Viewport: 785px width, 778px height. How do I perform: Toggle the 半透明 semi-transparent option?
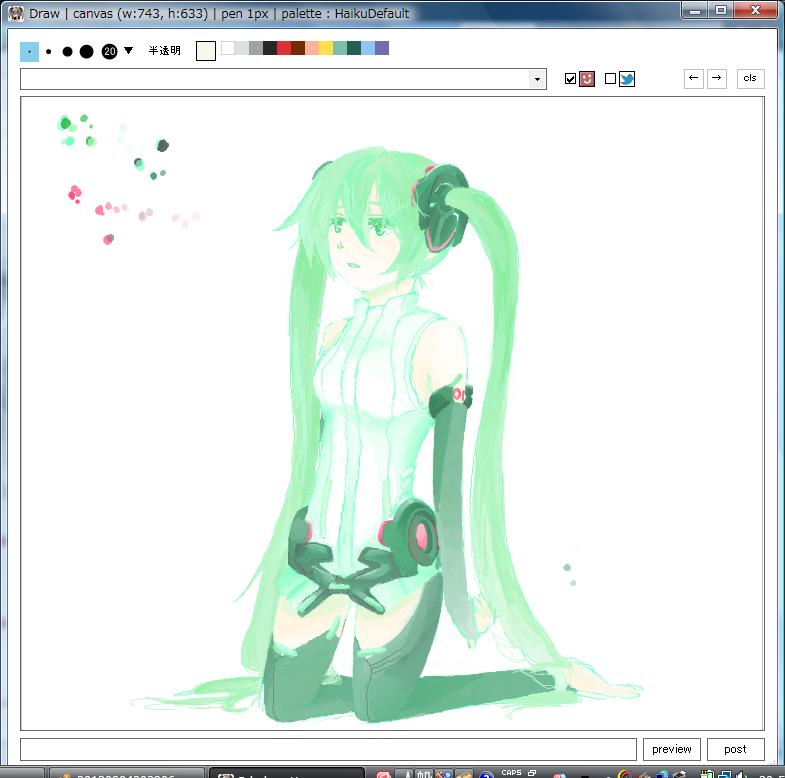pos(164,51)
